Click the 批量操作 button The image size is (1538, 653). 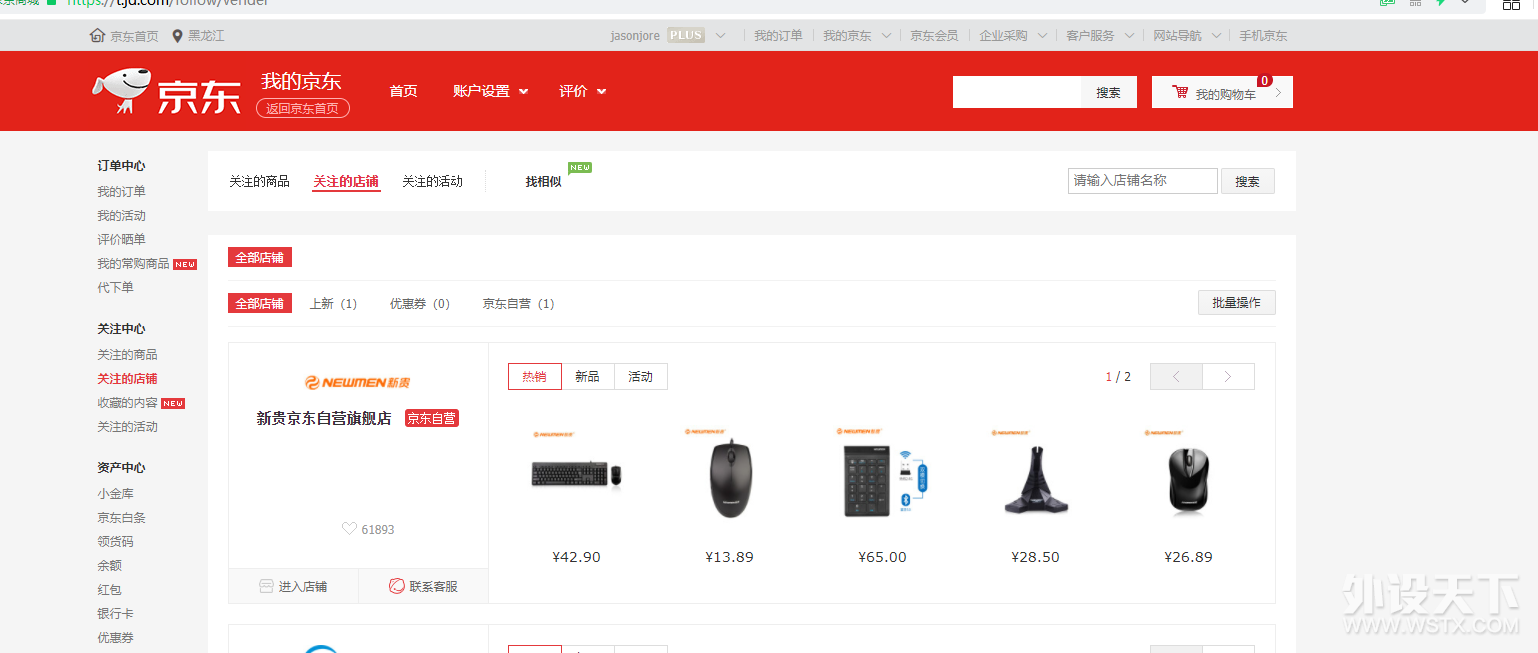pos(1236,303)
